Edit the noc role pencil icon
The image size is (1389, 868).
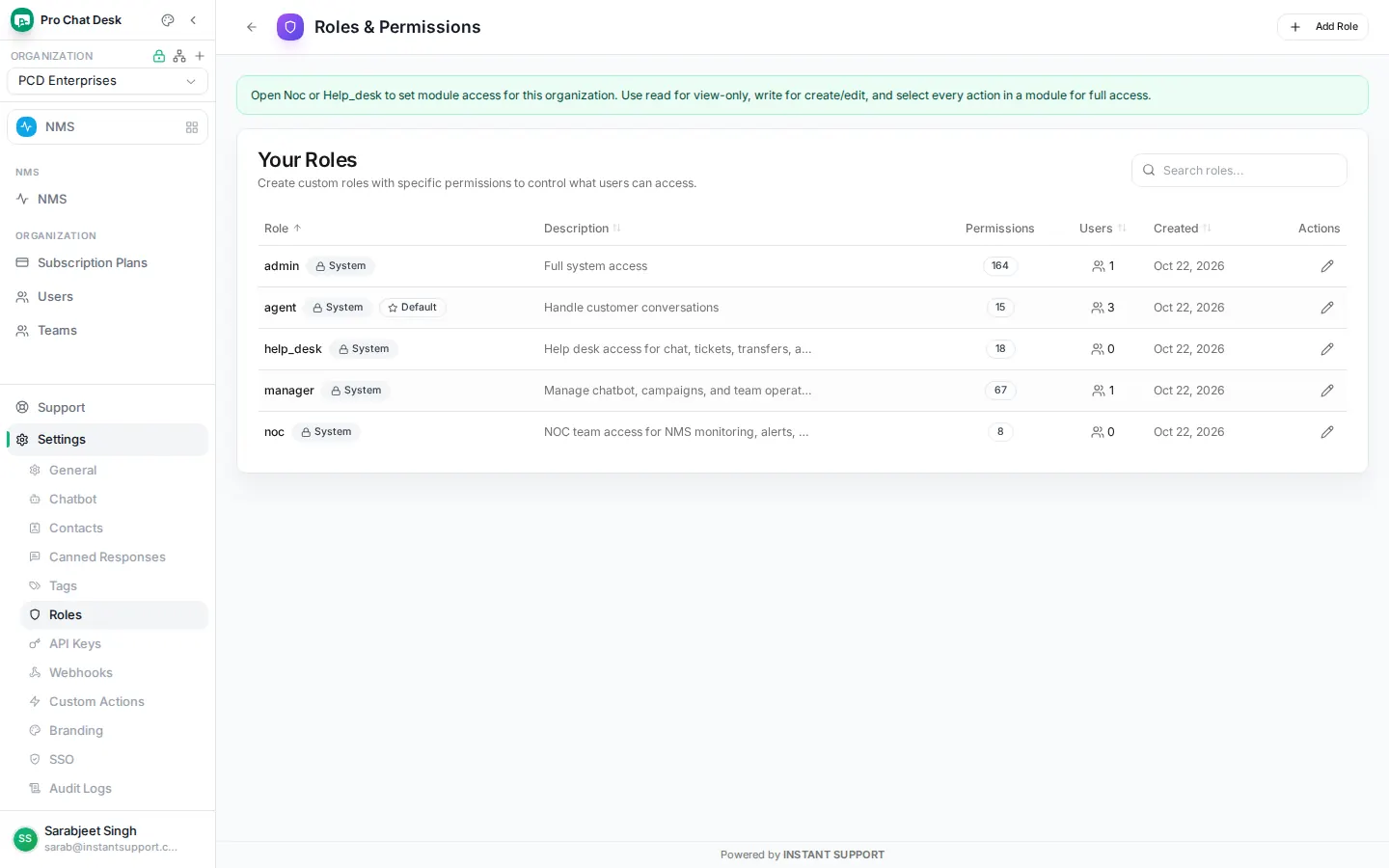pyautogui.click(x=1327, y=432)
